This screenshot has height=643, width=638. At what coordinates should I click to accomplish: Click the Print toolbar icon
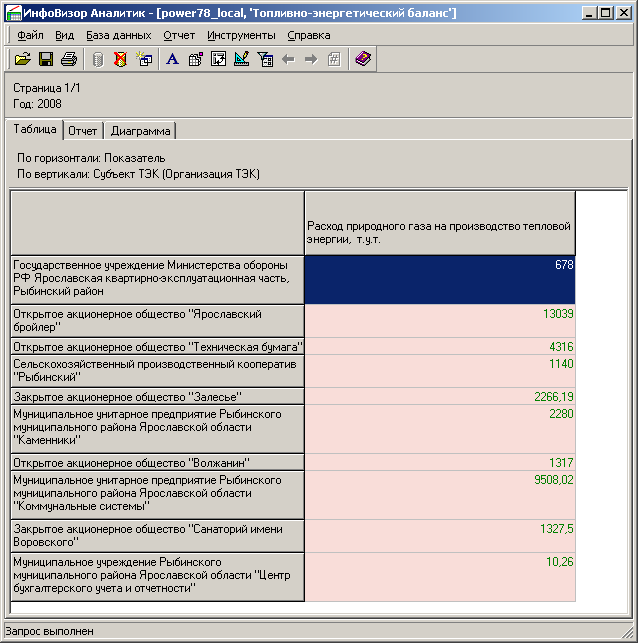[x=69, y=59]
